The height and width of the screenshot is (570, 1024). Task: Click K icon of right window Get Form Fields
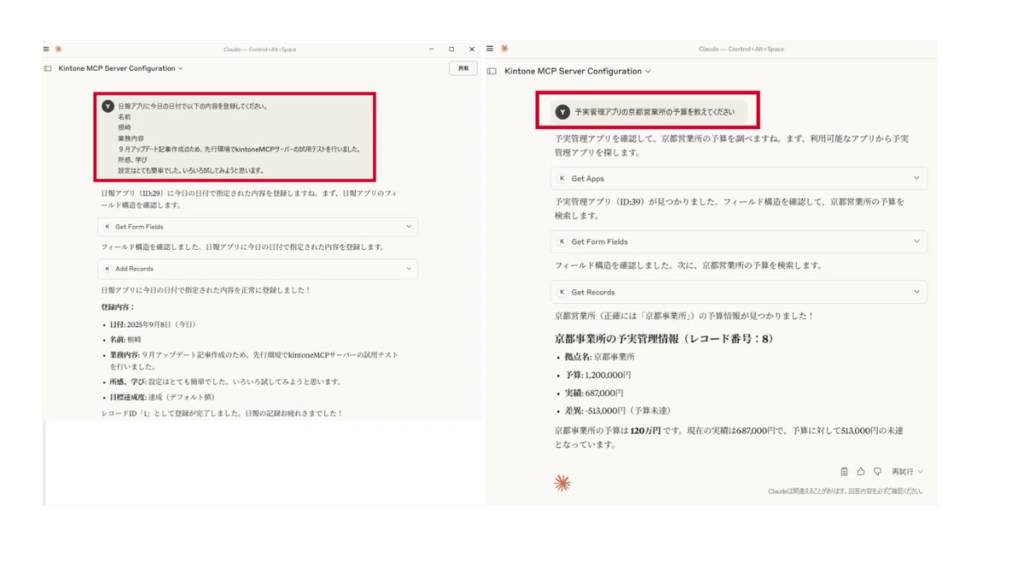(x=562, y=242)
